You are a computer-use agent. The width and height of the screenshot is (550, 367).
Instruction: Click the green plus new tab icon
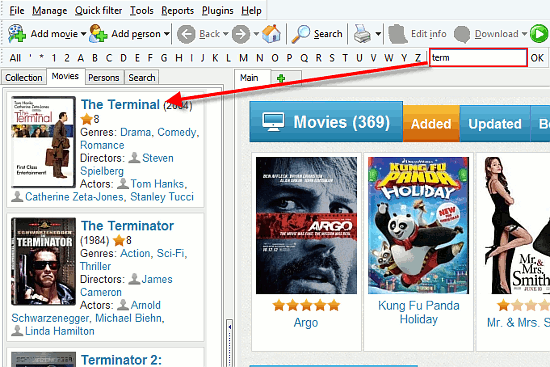pos(281,78)
